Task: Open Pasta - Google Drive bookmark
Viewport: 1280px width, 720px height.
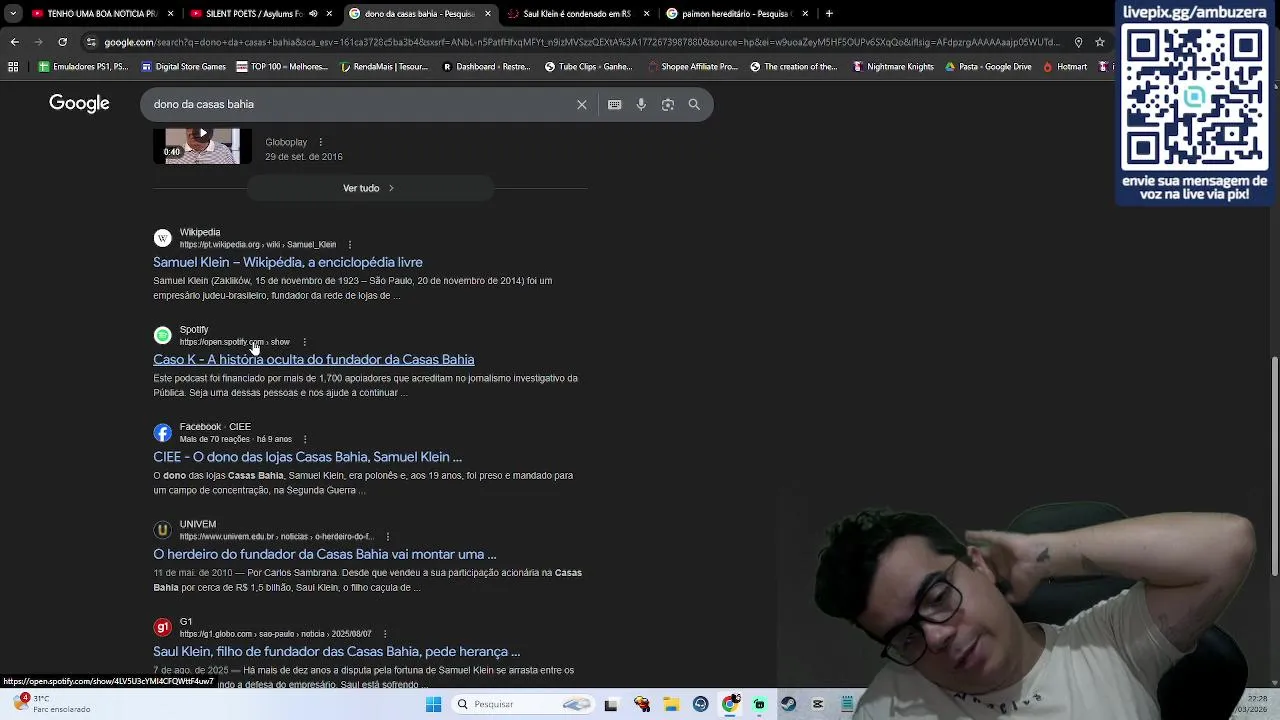Action: pyautogui.click(x=988, y=67)
